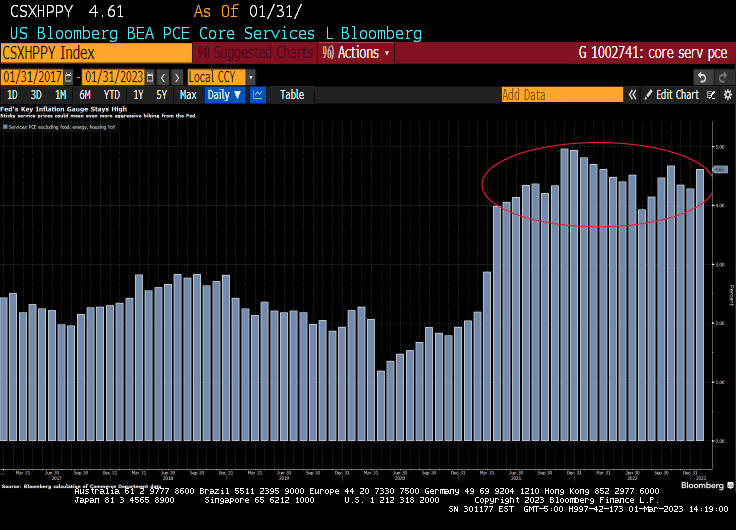This screenshot has width=736, height=530.
Task: Open end date calendar picker icon
Action: click(x=151, y=77)
